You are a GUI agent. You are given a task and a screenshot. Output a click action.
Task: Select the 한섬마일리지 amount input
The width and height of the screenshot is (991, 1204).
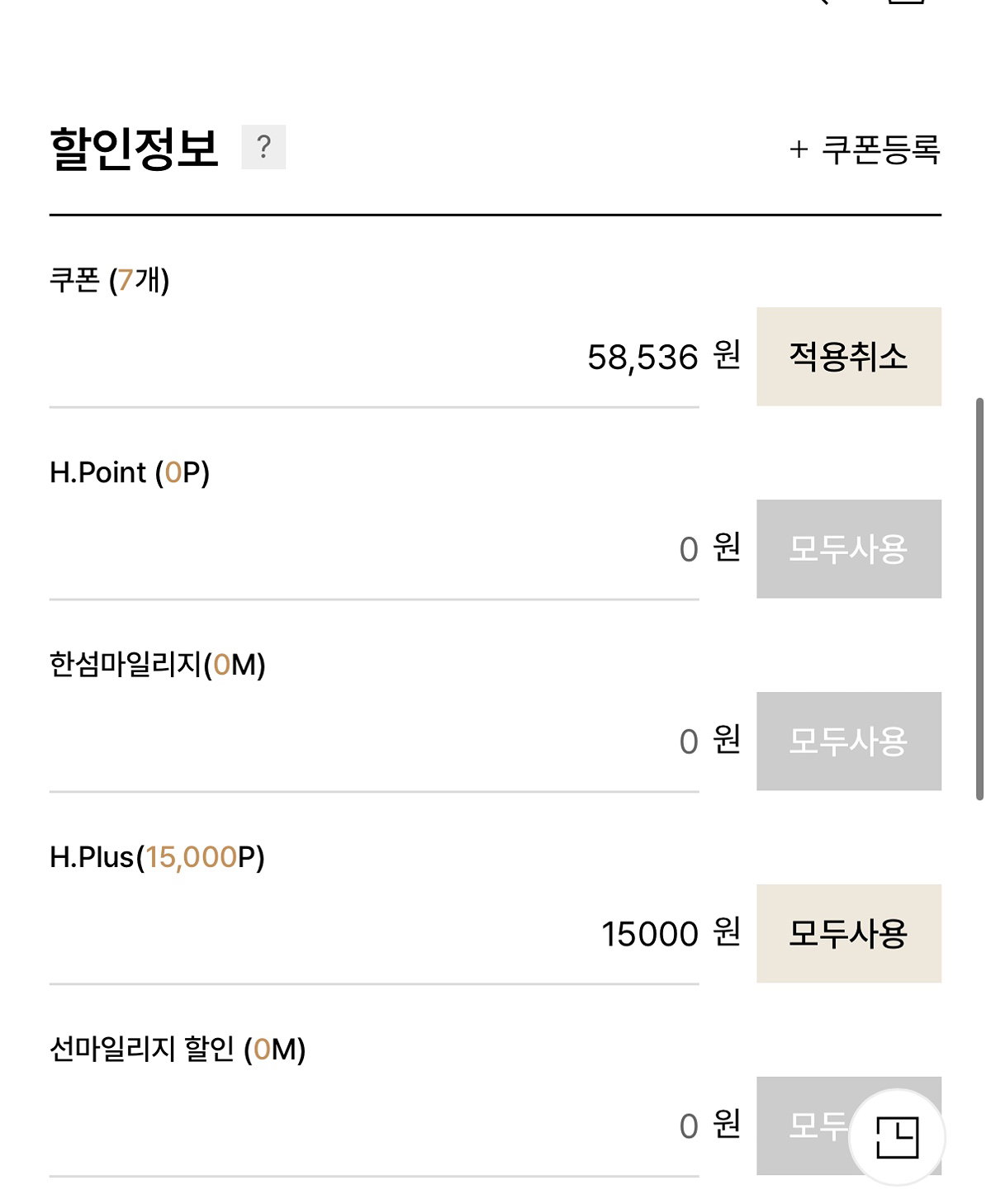pos(374,742)
